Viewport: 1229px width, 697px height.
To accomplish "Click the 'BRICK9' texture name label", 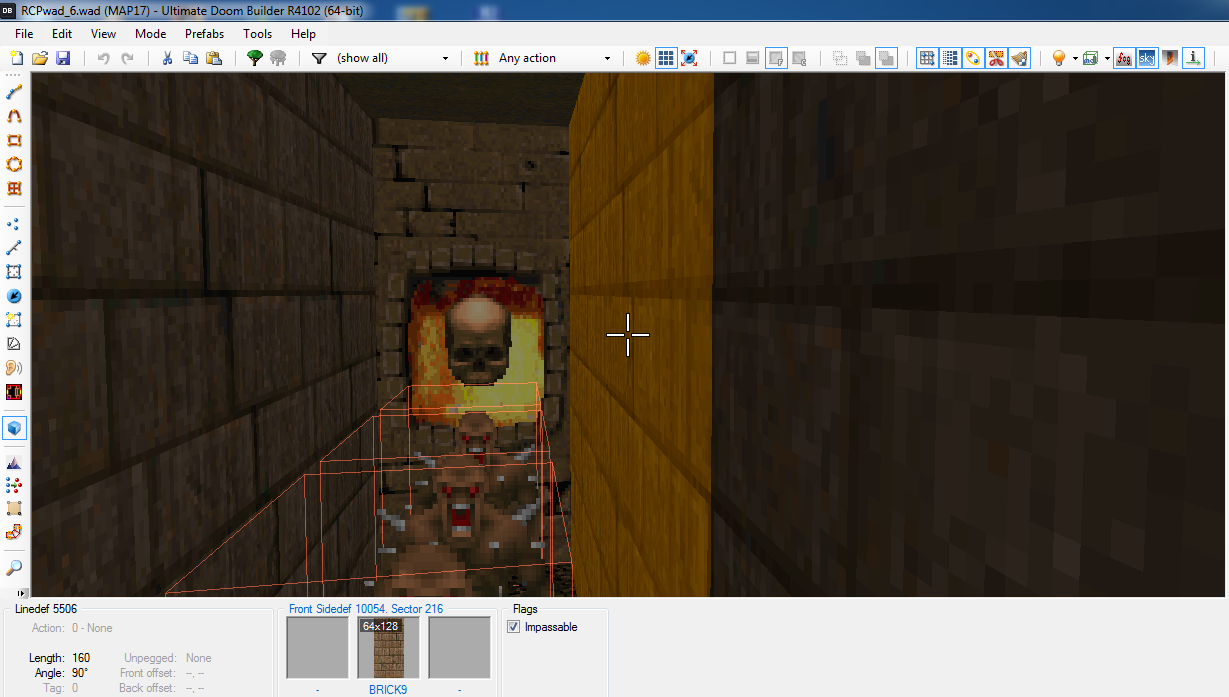I will 388,689.
